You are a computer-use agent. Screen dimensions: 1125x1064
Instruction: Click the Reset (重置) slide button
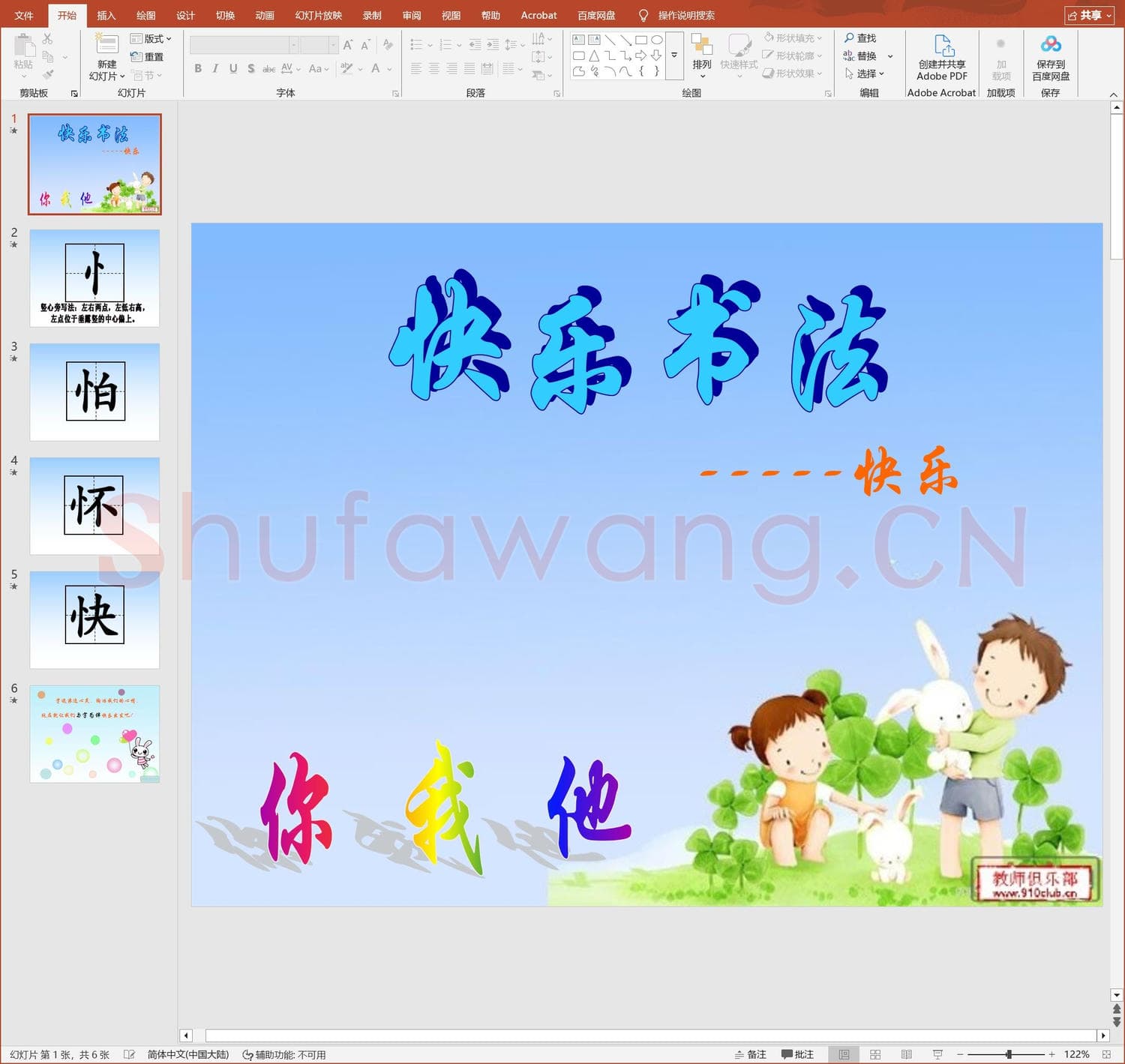(x=147, y=57)
